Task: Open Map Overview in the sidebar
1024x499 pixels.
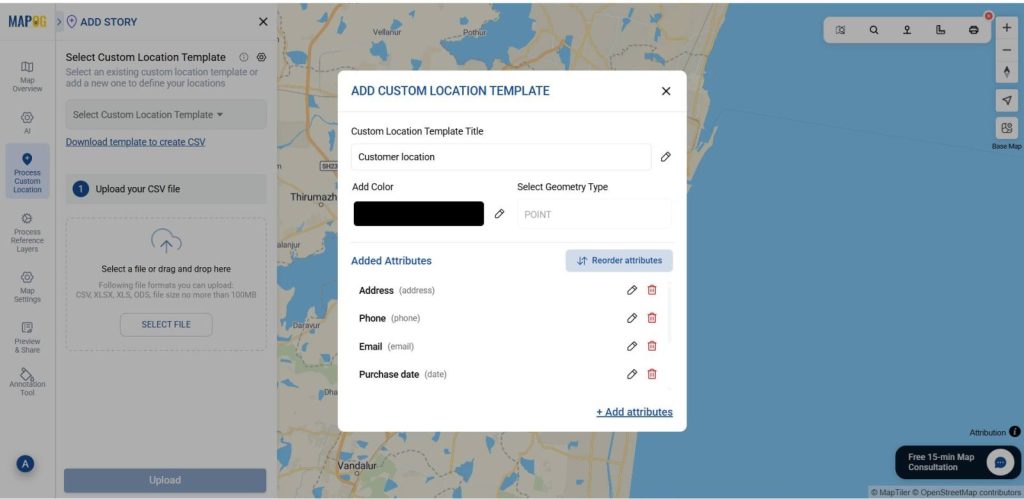Action: click(x=27, y=76)
